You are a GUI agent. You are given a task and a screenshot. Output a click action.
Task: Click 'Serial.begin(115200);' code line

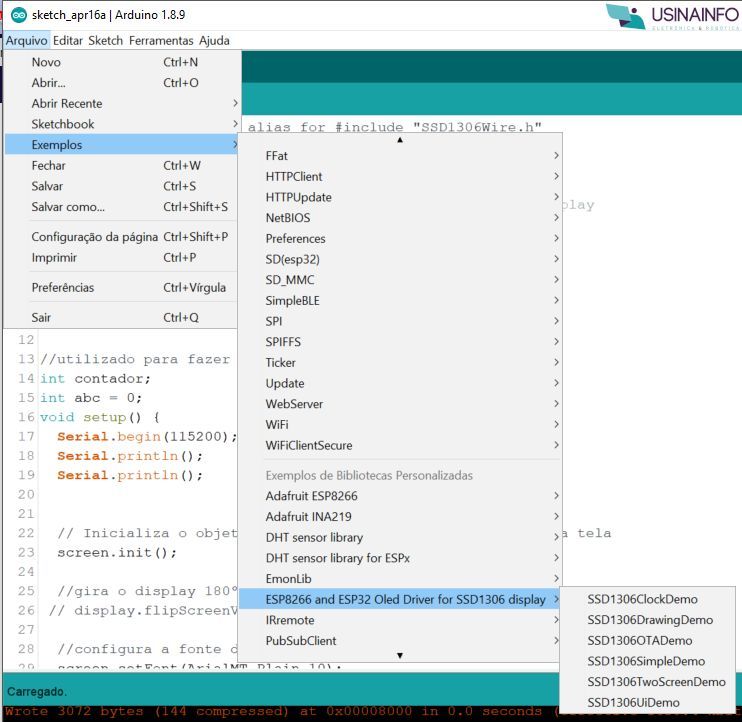click(147, 437)
